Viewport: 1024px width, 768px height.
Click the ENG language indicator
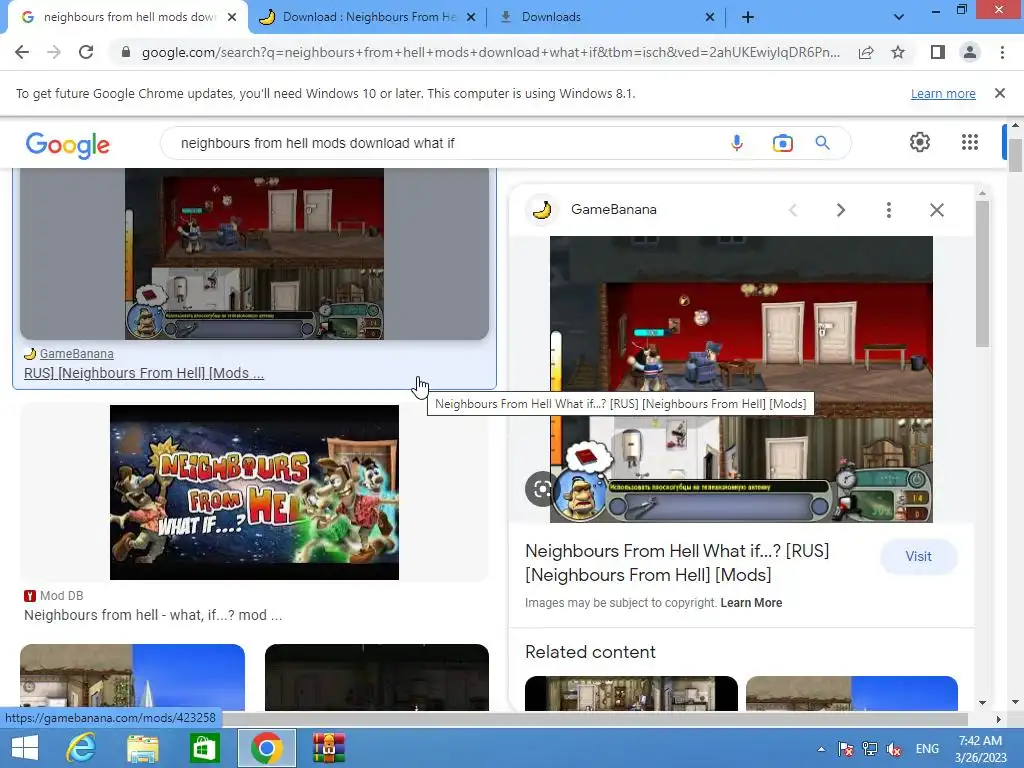[x=927, y=749]
